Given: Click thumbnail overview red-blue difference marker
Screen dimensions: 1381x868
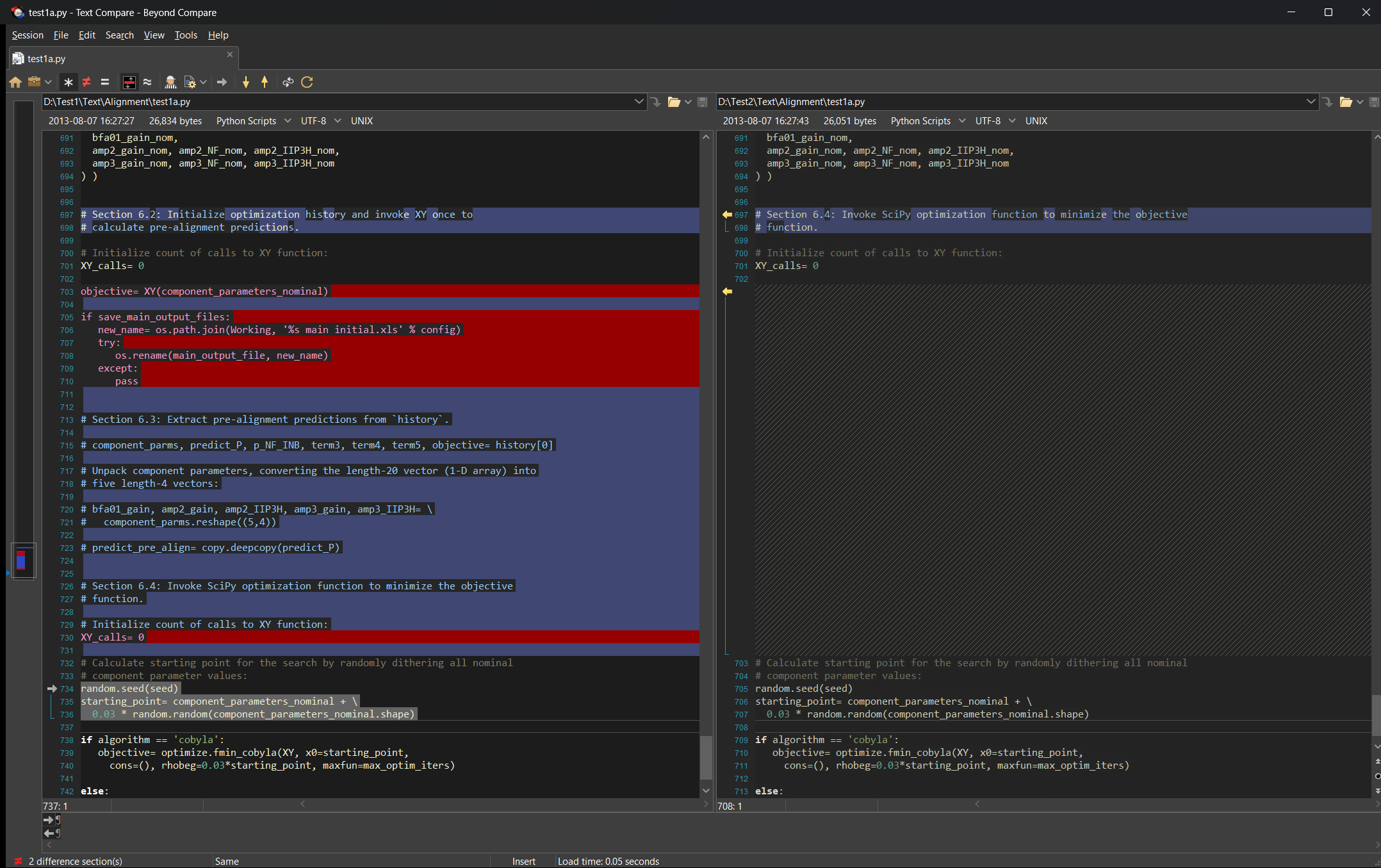Looking at the screenshot, I should coord(21,560).
